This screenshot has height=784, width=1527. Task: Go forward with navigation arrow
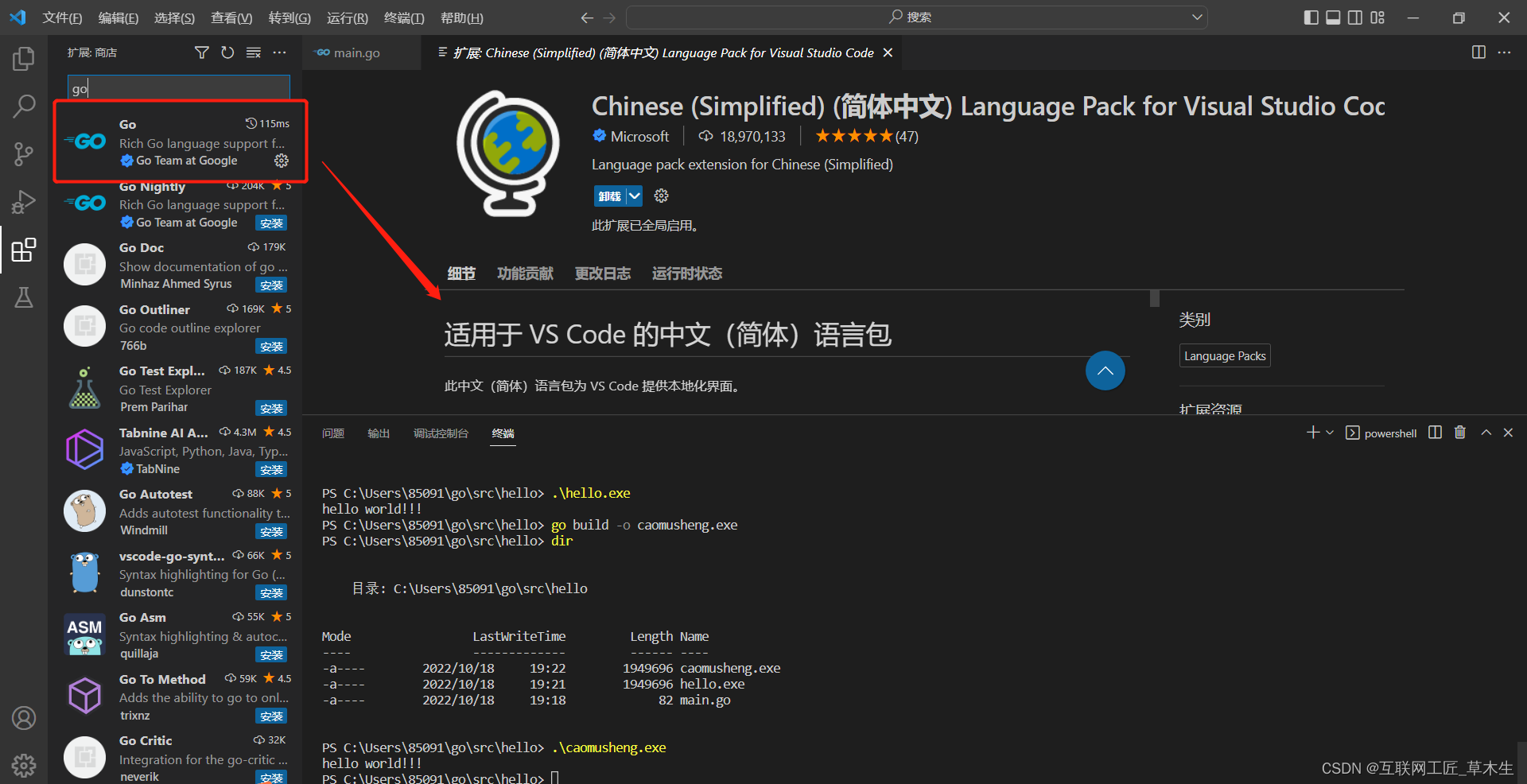click(609, 17)
